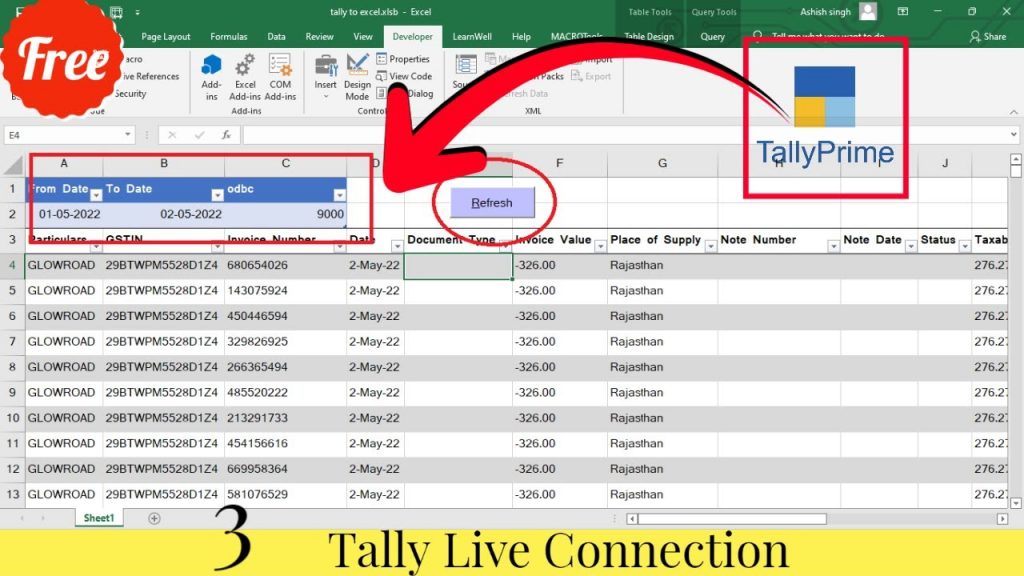Open Excel Add-ins manager
This screenshot has width=1024, height=576.
(245, 77)
